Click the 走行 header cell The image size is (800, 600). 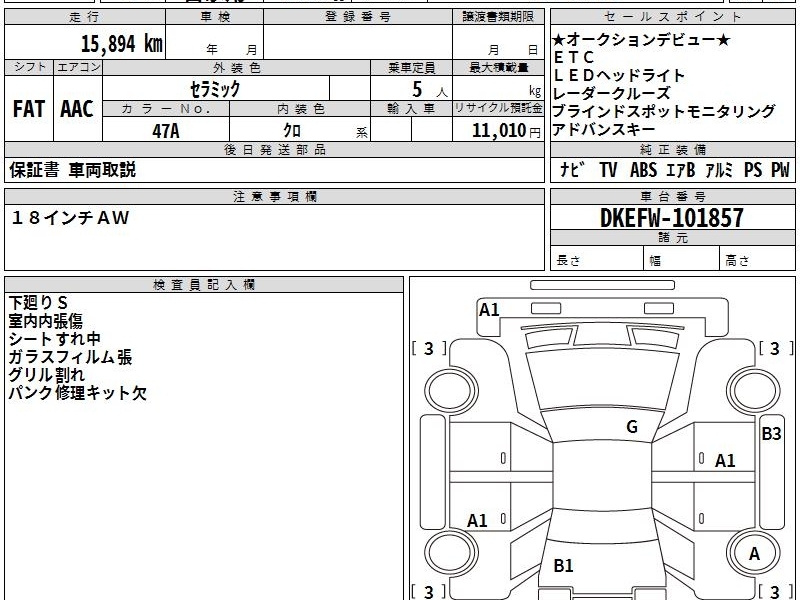(85, 17)
